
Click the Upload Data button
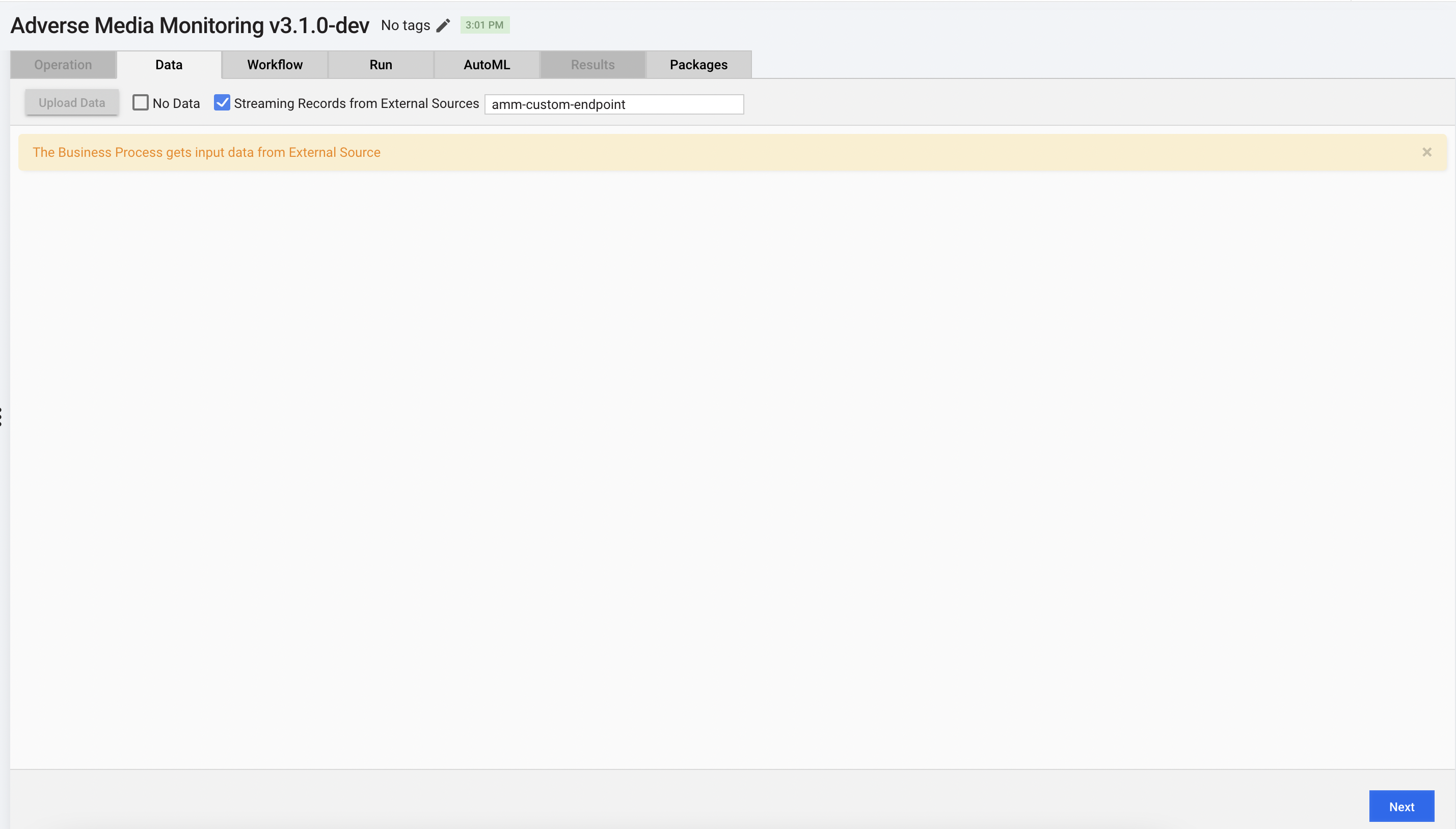click(72, 102)
